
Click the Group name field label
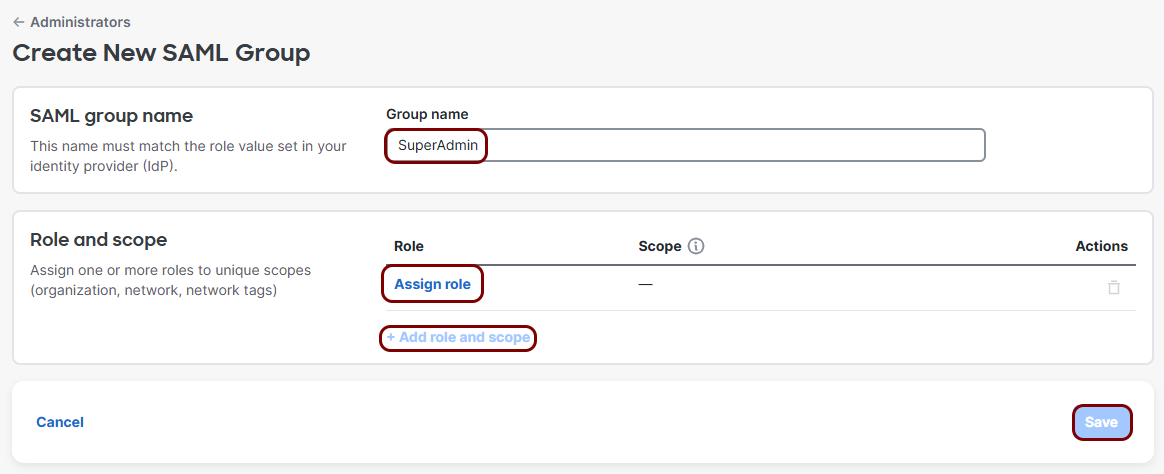point(427,114)
